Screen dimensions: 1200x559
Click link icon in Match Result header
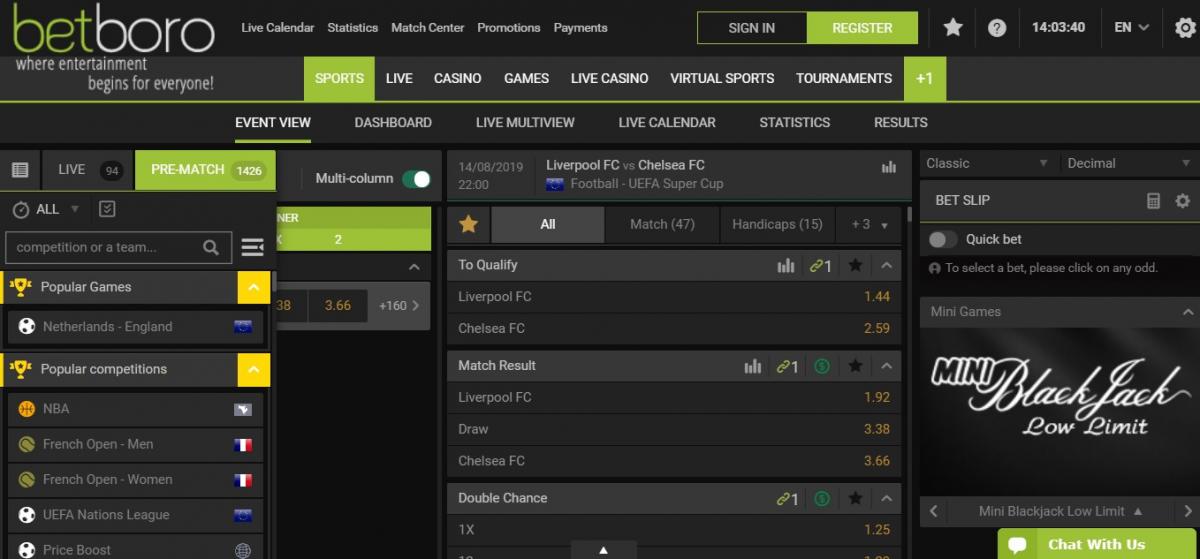[788, 366]
